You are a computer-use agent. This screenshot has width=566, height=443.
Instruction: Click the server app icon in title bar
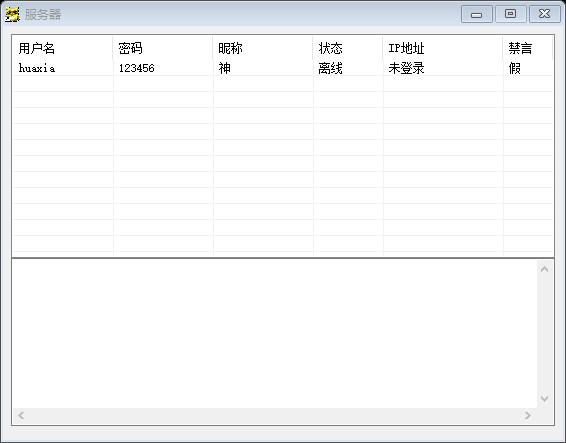click(x=13, y=14)
